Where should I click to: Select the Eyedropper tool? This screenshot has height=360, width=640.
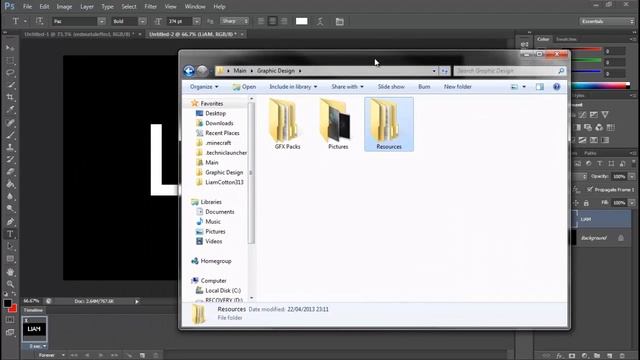pyautogui.click(x=10, y=109)
